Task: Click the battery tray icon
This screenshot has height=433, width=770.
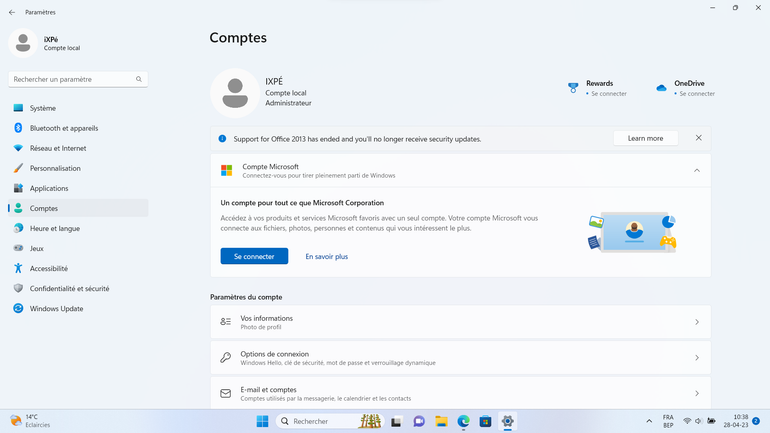Action: tap(711, 421)
